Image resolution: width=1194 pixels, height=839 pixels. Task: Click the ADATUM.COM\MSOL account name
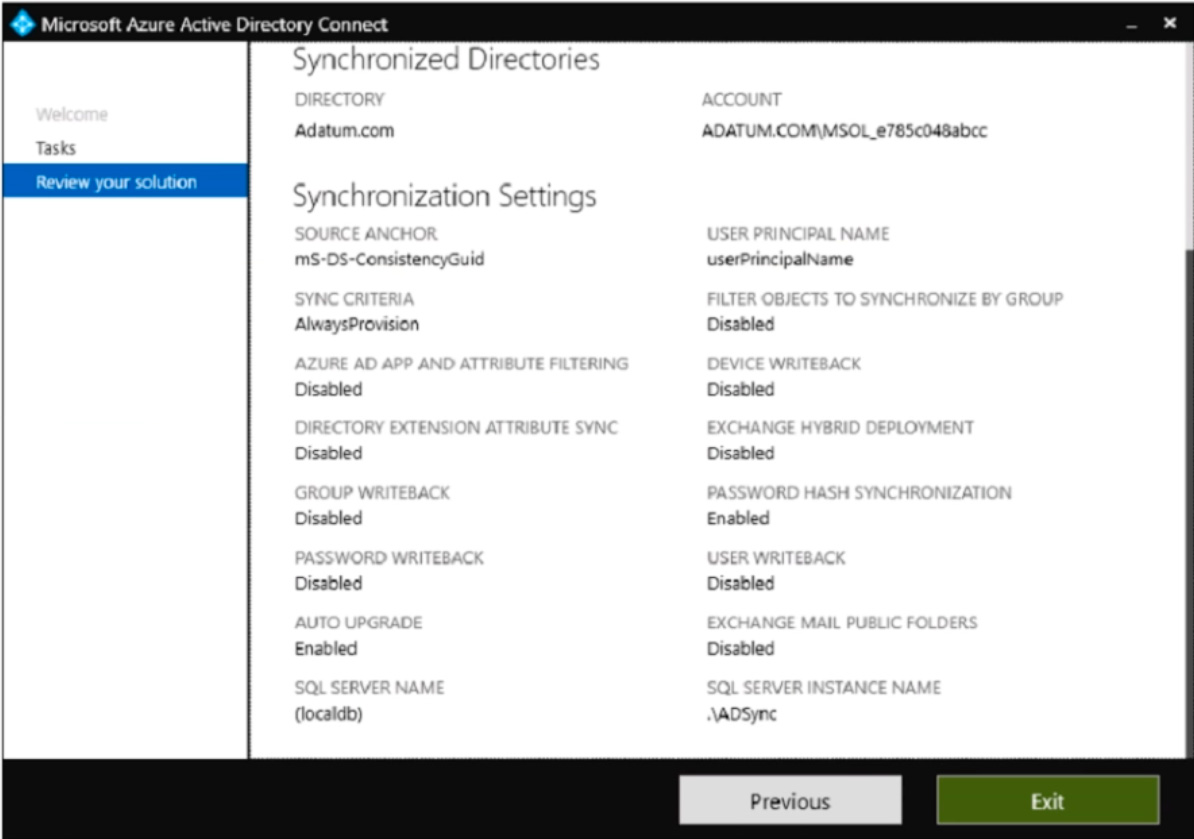pos(844,131)
